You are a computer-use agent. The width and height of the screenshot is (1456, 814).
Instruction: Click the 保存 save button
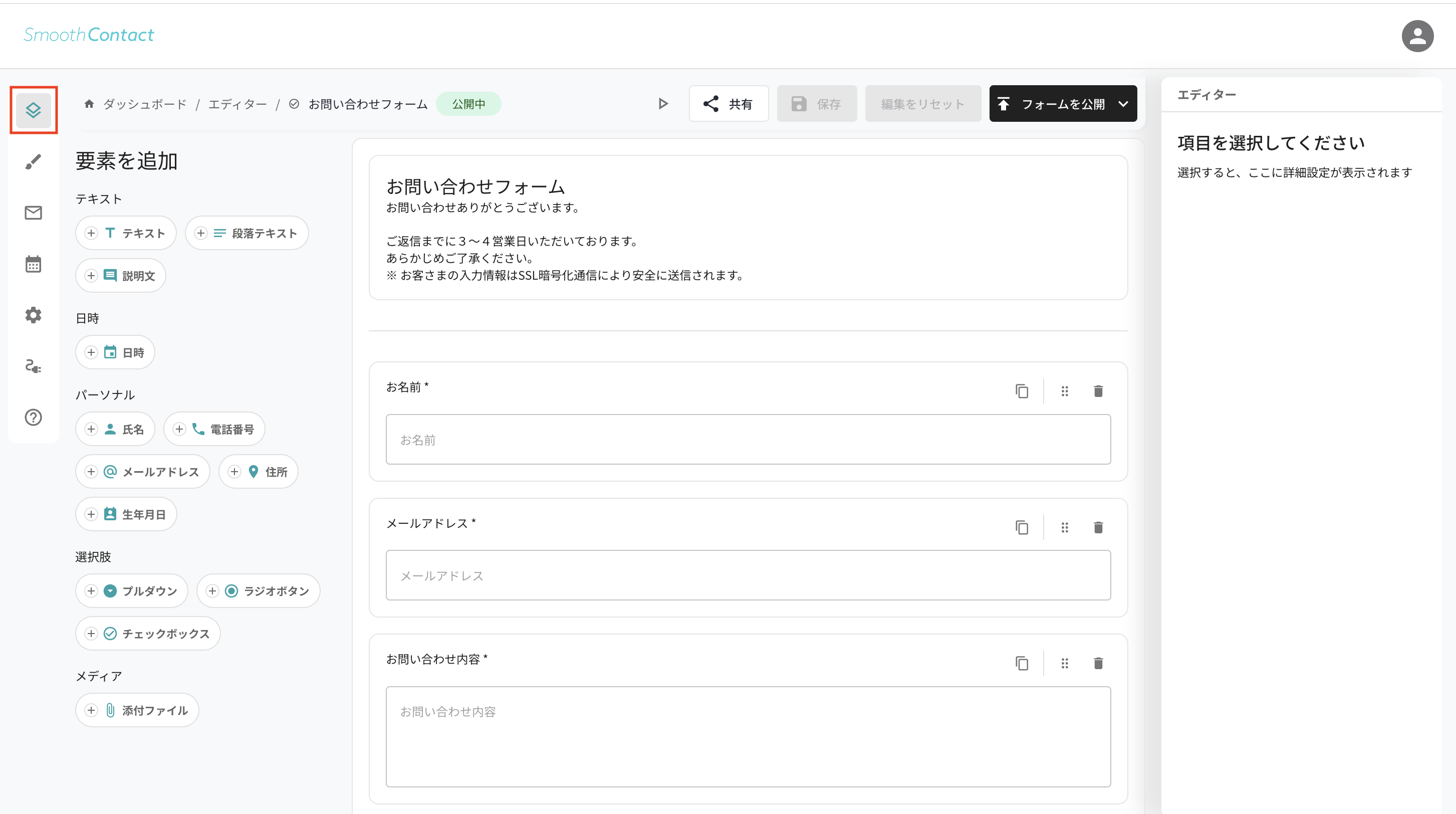coord(817,103)
